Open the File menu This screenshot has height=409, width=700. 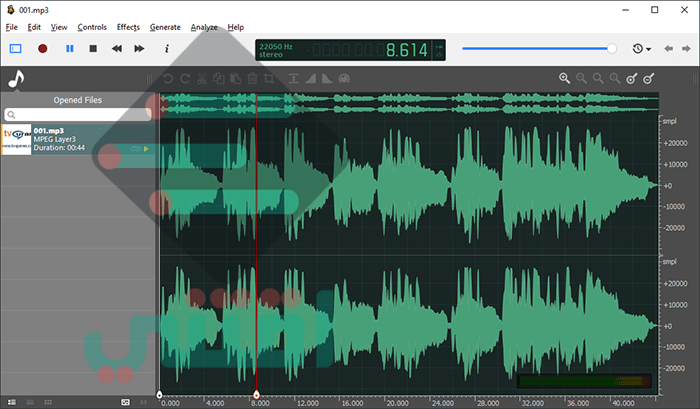pyautogui.click(x=12, y=27)
